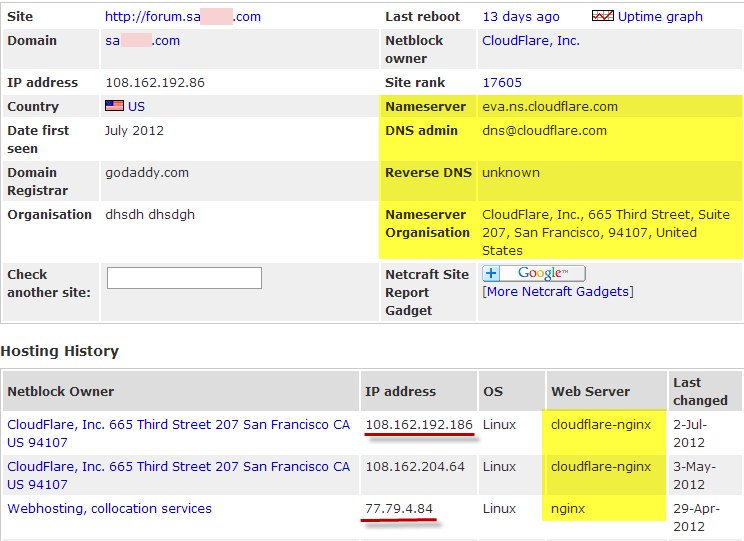The height and width of the screenshot is (541, 744).
Task: Click the Nameserver Organisation address text
Action: coord(606,233)
